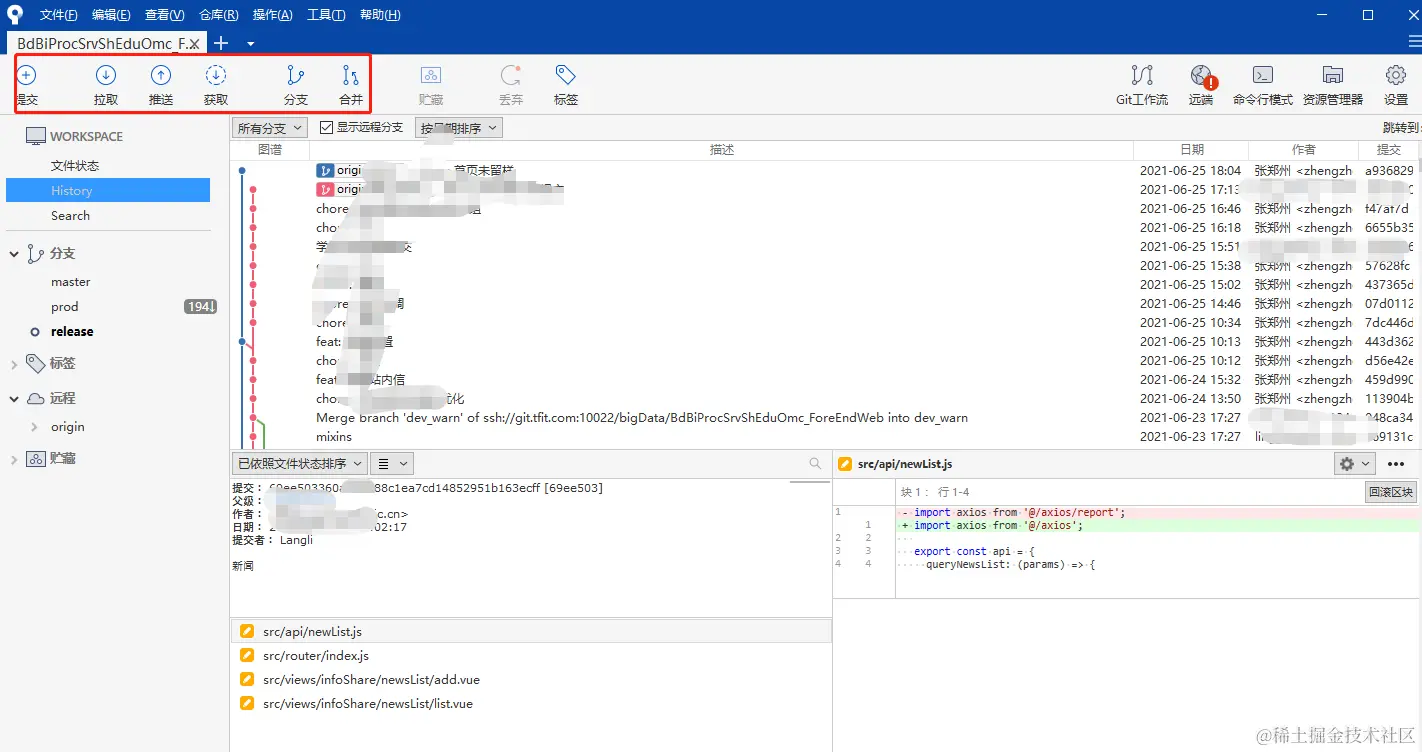Collapse the 分支 section in sidebar
The width and height of the screenshot is (1422, 752).
coord(14,254)
